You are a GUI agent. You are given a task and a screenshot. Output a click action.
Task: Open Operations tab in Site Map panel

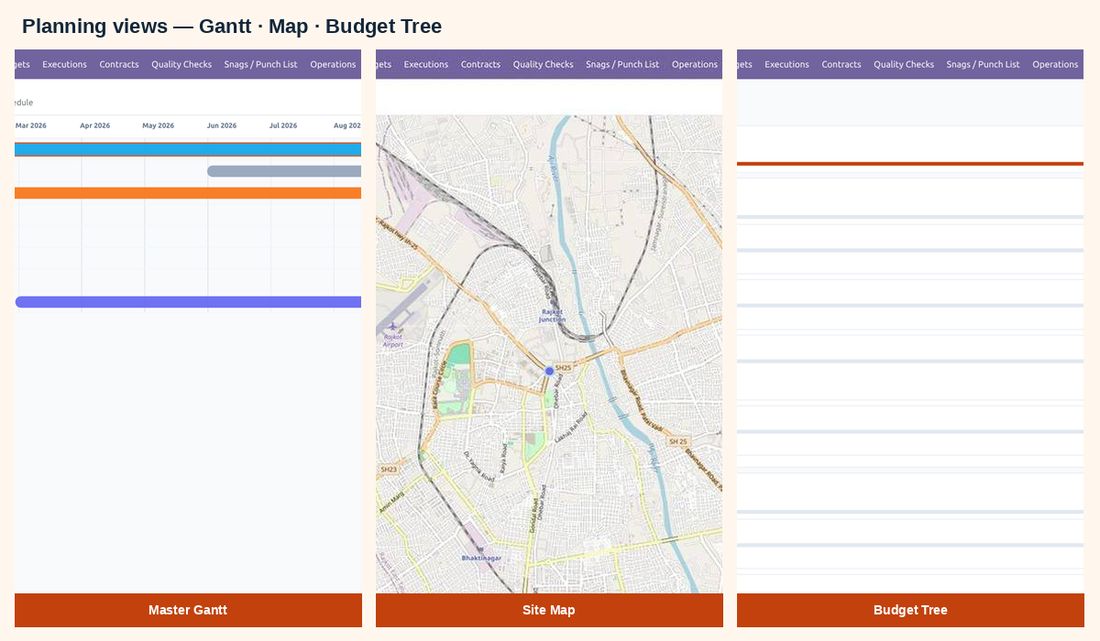pyautogui.click(x=695, y=64)
